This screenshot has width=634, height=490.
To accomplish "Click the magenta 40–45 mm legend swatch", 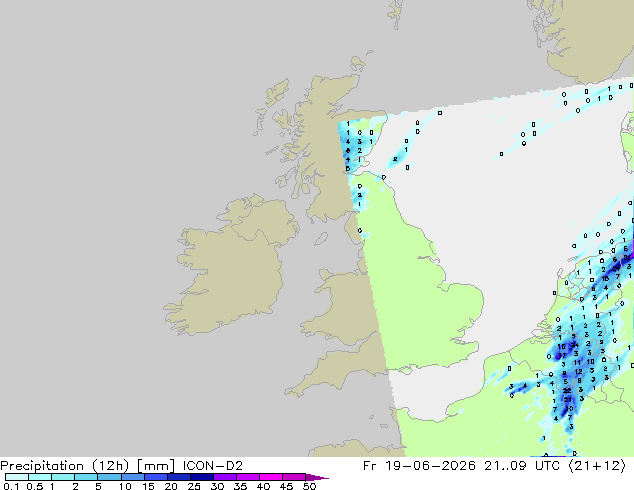I will point(271,477).
